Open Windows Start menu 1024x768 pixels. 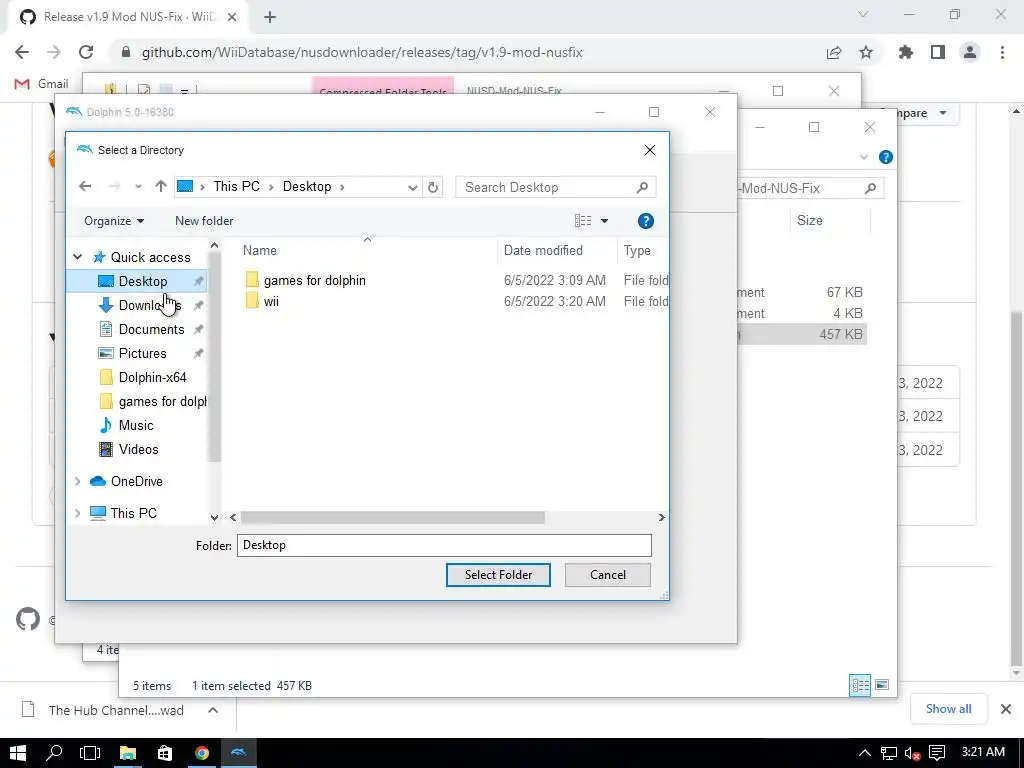point(18,753)
